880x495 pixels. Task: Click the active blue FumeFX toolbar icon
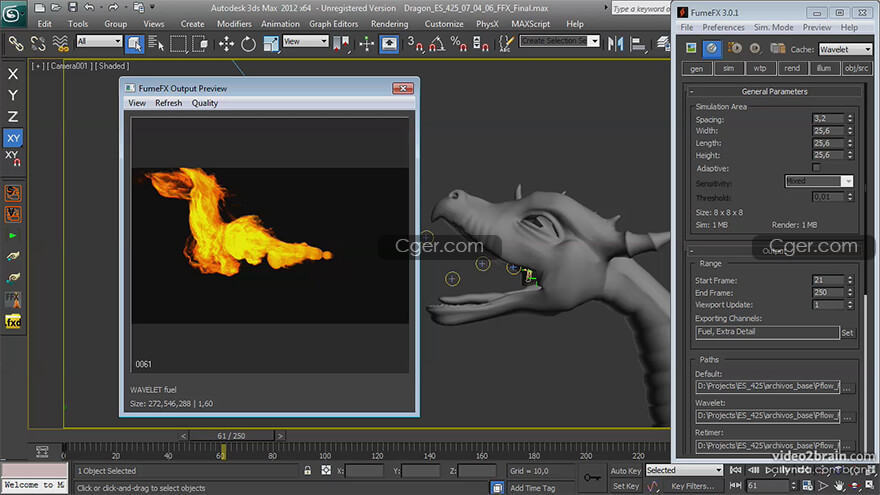tap(712, 49)
